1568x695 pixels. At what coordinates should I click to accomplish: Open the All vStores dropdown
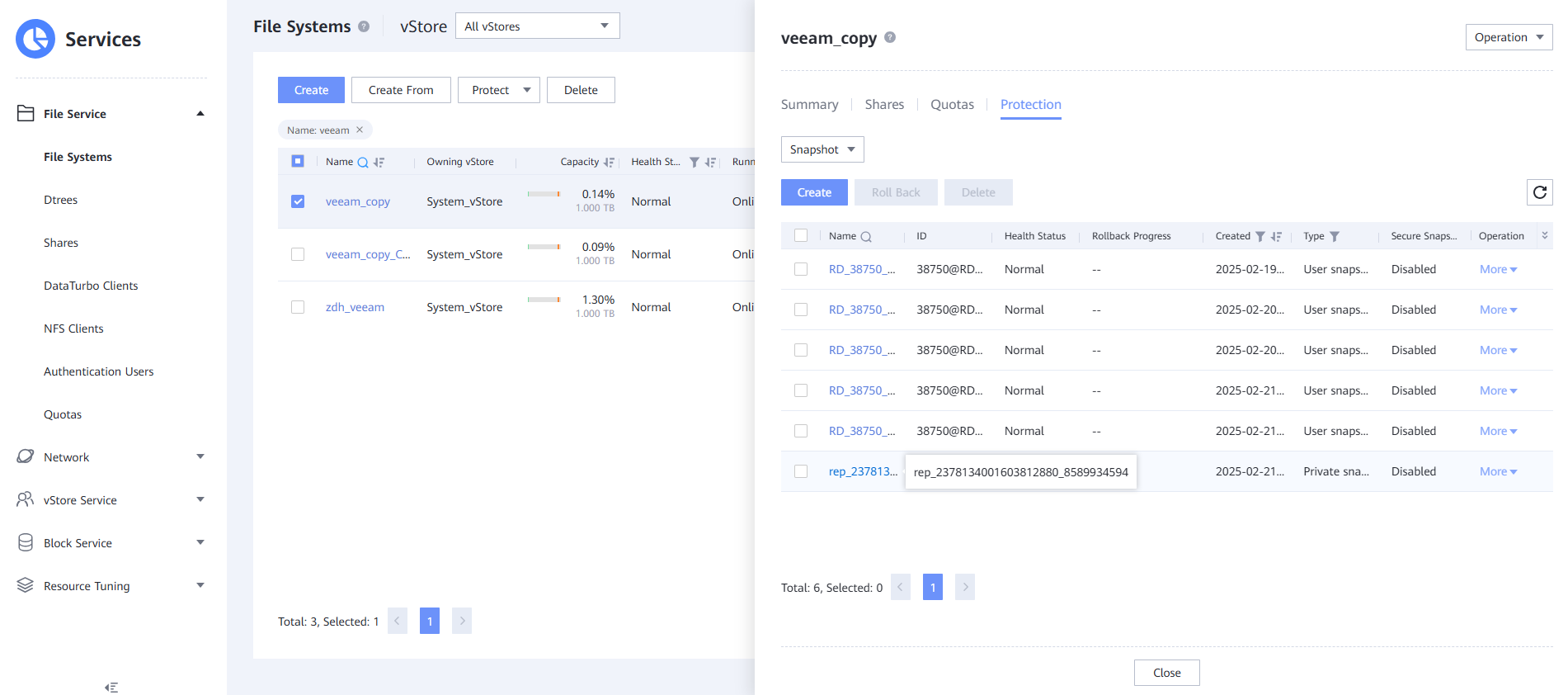click(x=537, y=26)
